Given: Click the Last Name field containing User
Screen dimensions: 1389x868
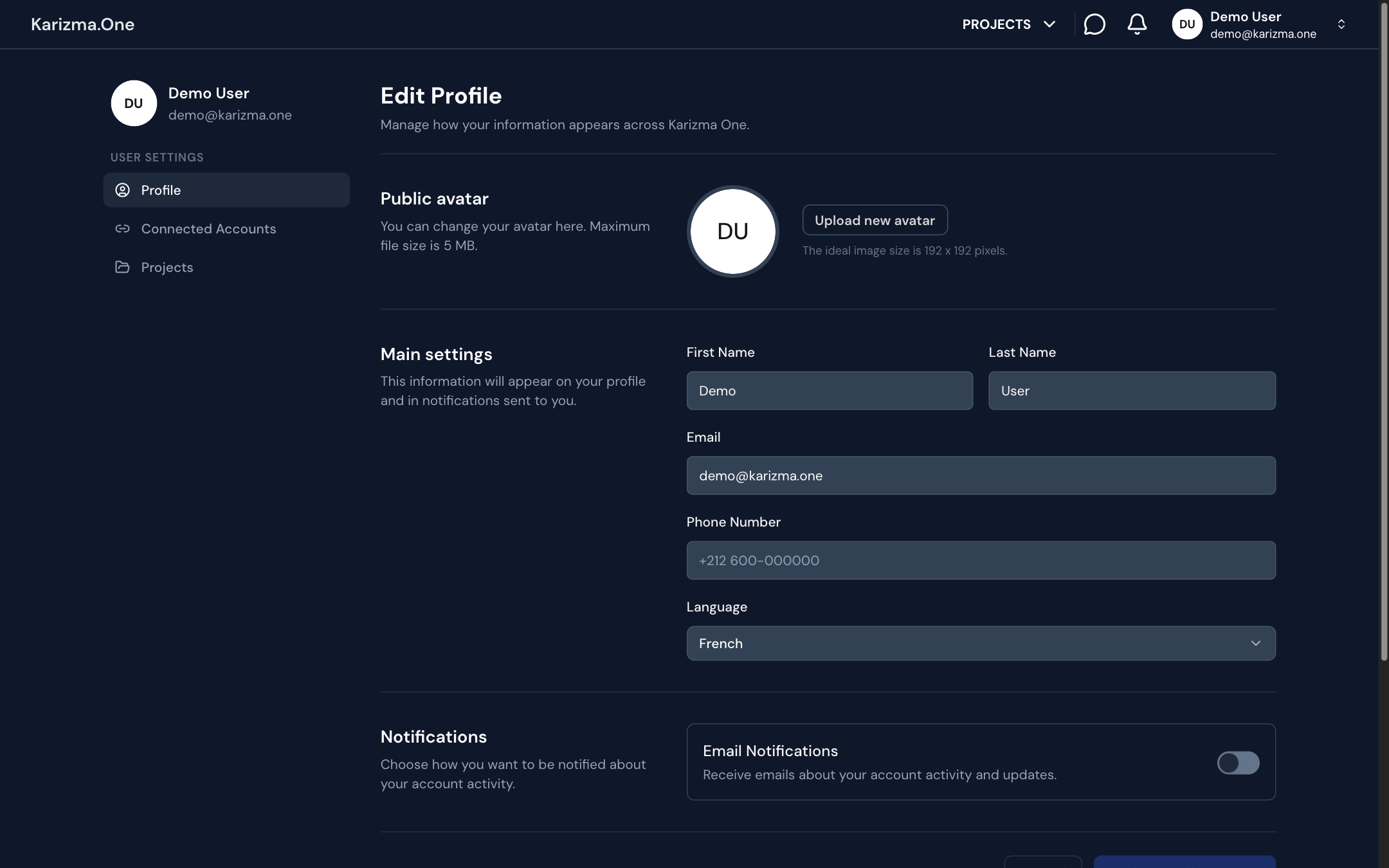Looking at the screenshot, I should tap(1132, 391).
